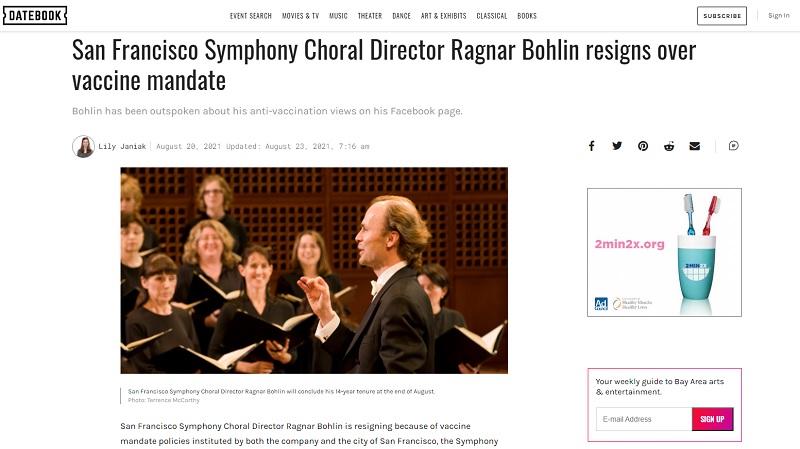Image resolution: width=800 pixels, height=449 pixels.
Task: Click the Sign Up newsletter button
Action: pyautogui.click(x=712, y=419)
